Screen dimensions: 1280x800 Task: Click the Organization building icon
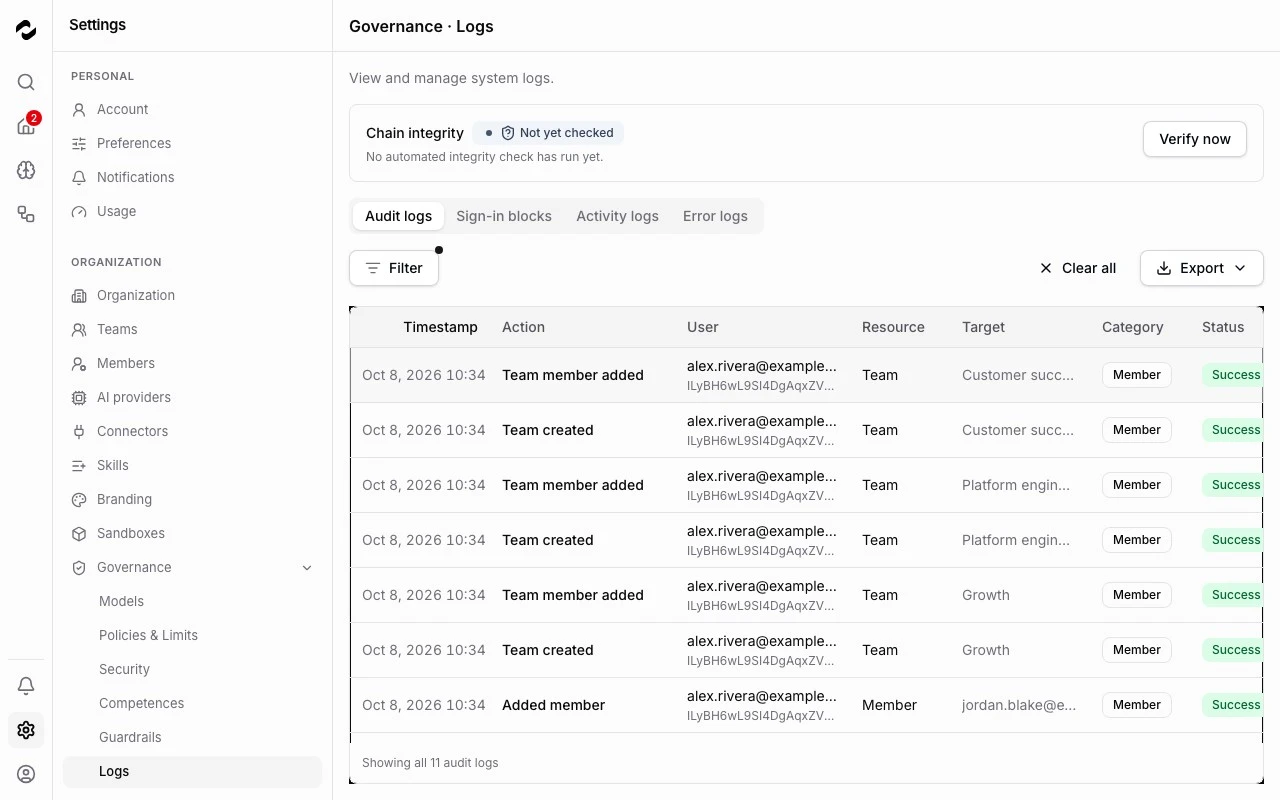tap(79, 296)
